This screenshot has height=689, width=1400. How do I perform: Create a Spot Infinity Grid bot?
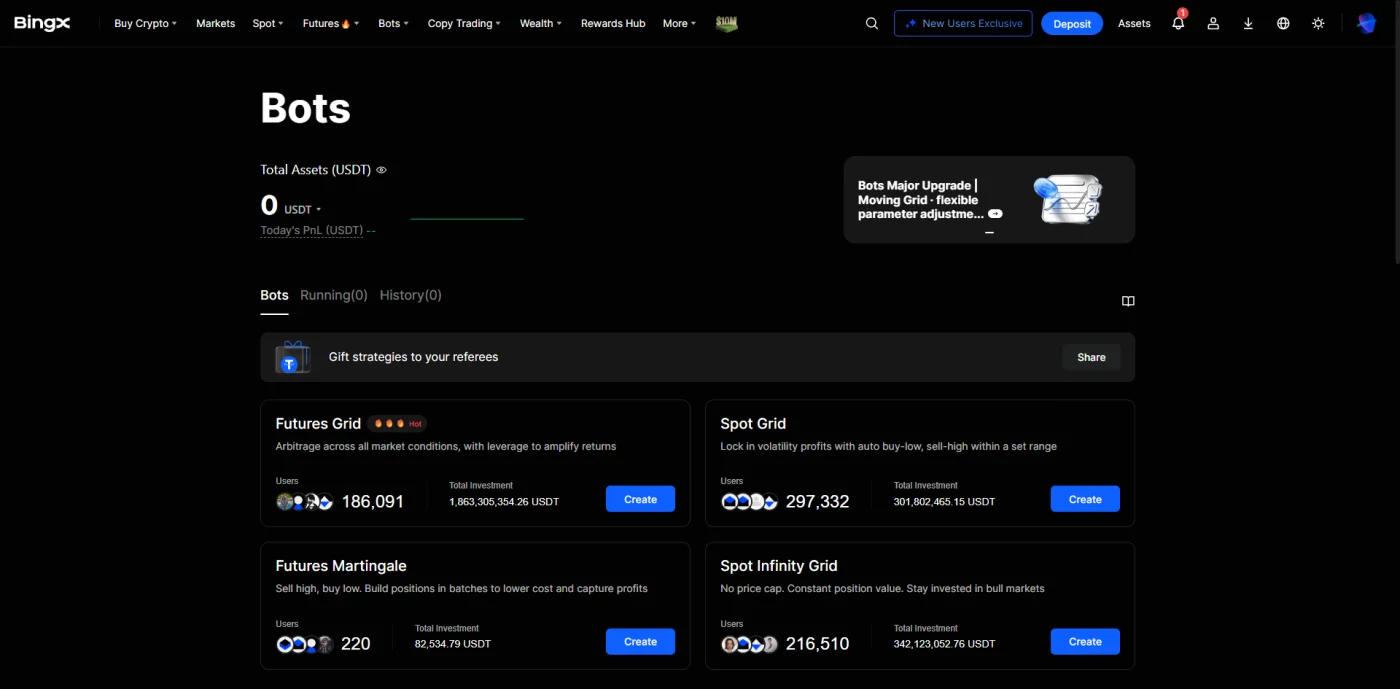(x=1085, y=642)
